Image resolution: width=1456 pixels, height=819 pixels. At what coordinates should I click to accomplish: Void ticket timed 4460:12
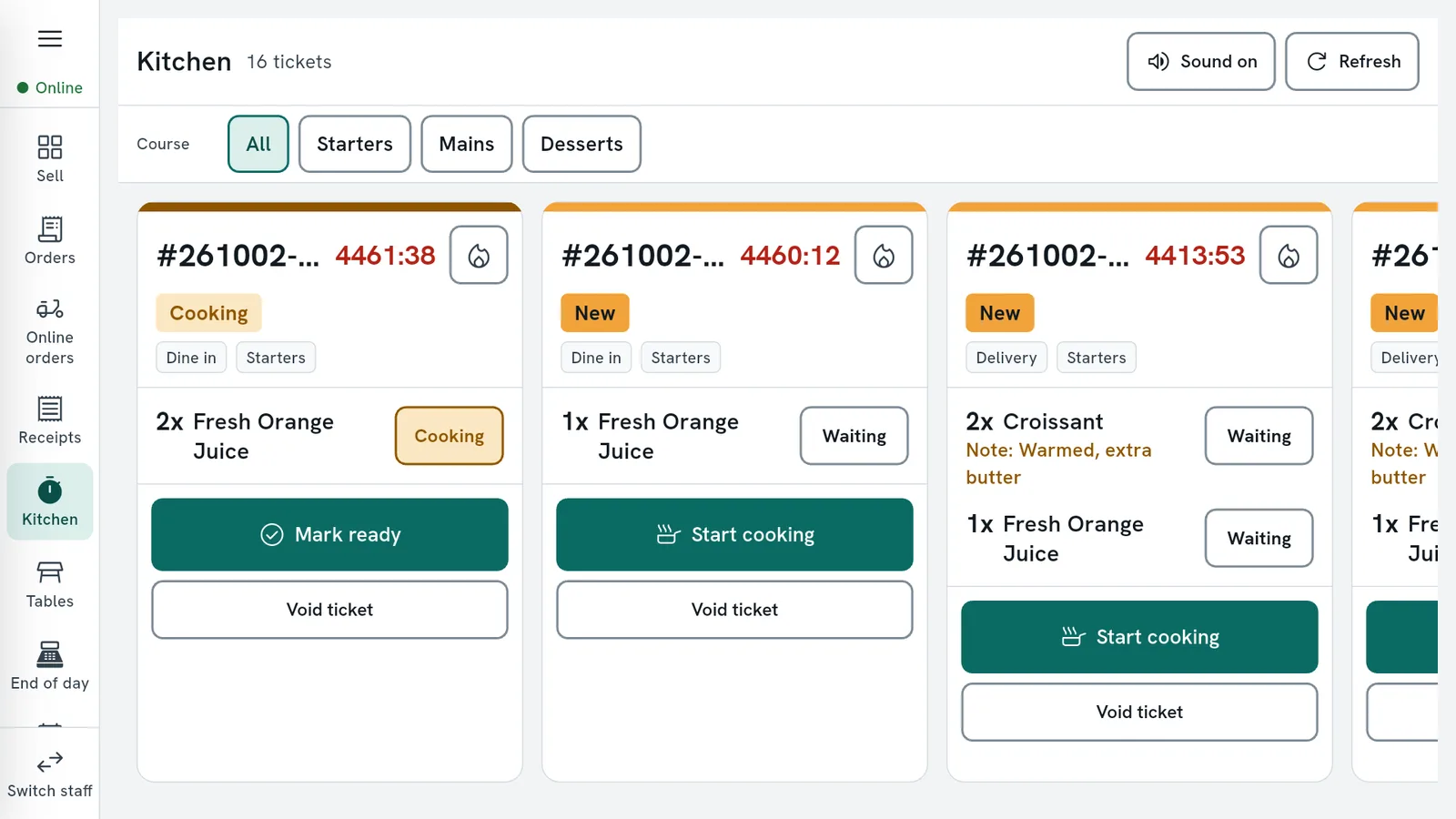pos(734,610)
